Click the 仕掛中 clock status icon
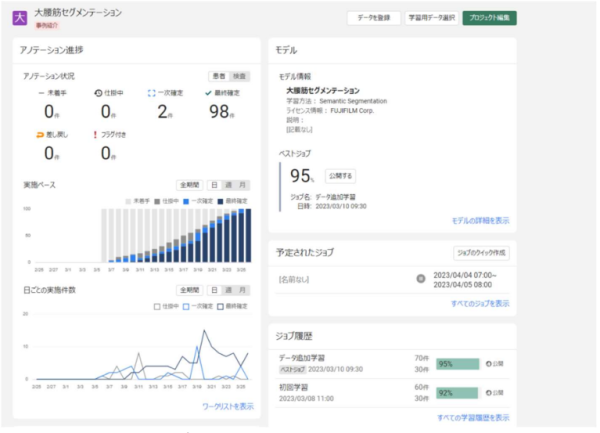 98,92
